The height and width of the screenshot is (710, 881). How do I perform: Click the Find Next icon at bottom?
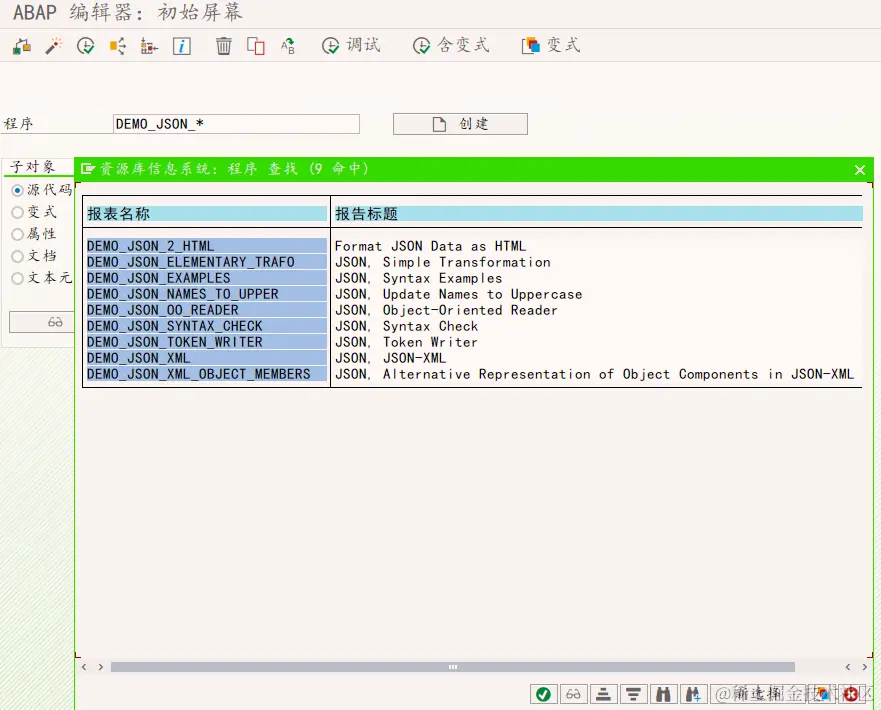pyautogui.click(x=694, y=693)
